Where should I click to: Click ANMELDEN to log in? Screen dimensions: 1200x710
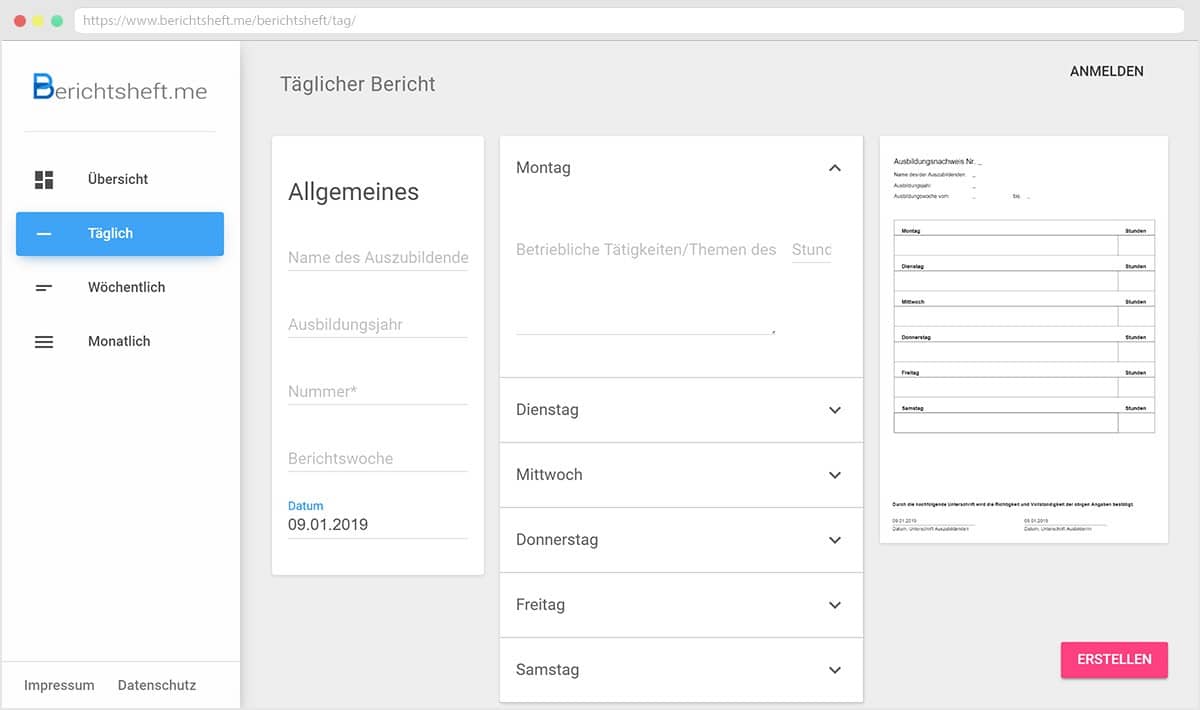pos(1106,72)
